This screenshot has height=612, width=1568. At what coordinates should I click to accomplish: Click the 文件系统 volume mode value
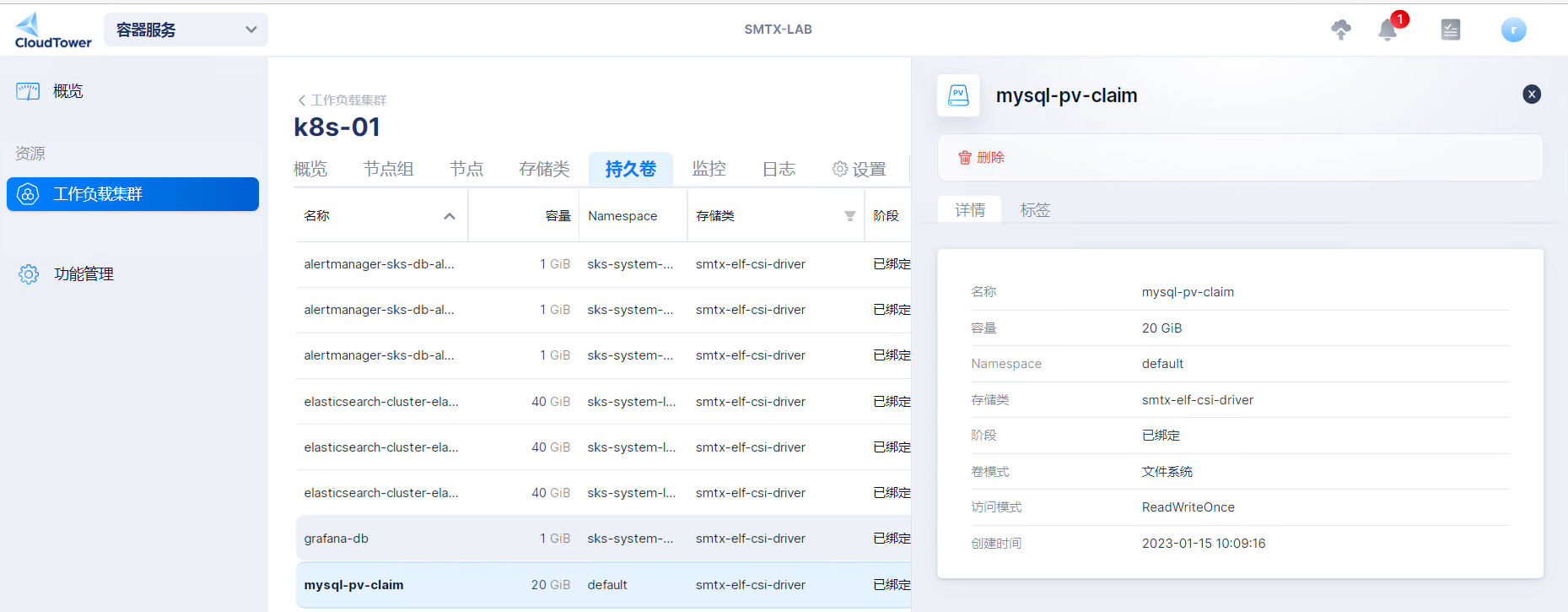click(x=1167, y=472)
